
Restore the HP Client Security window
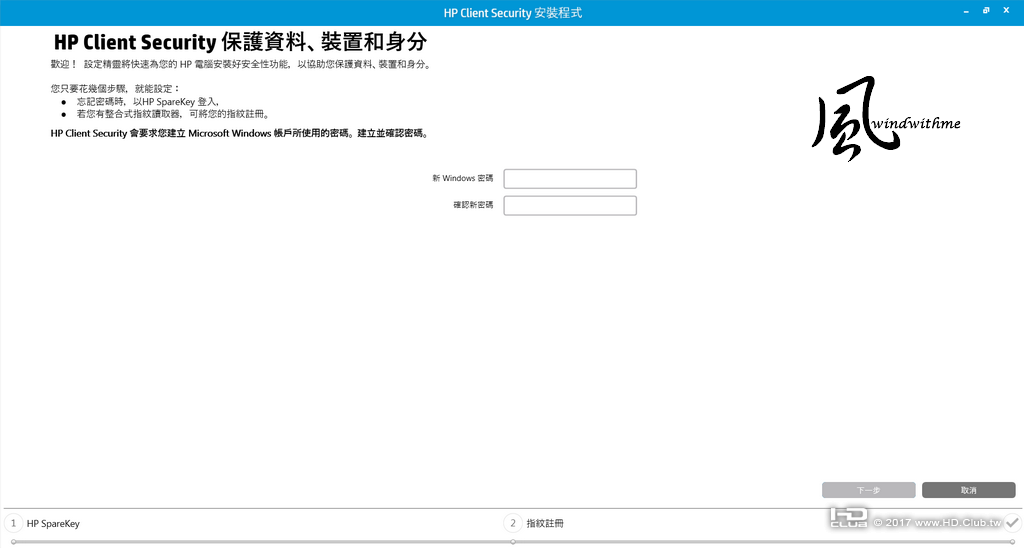986,10
